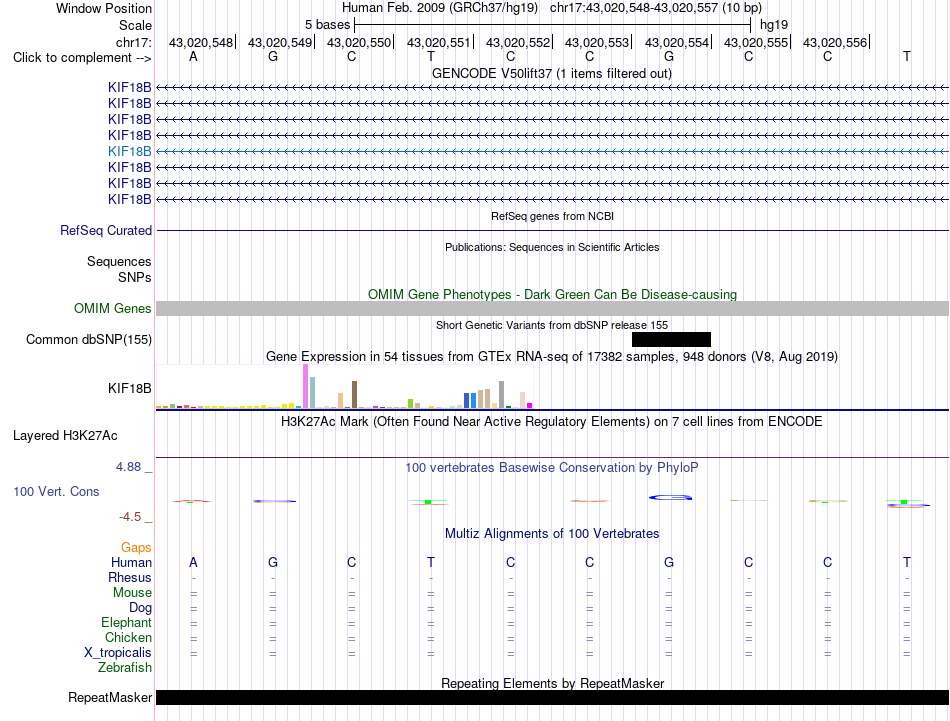
Task: Open 'Short Genetic Variants from dbSNP release 155' title
Action: pos(552,325)
